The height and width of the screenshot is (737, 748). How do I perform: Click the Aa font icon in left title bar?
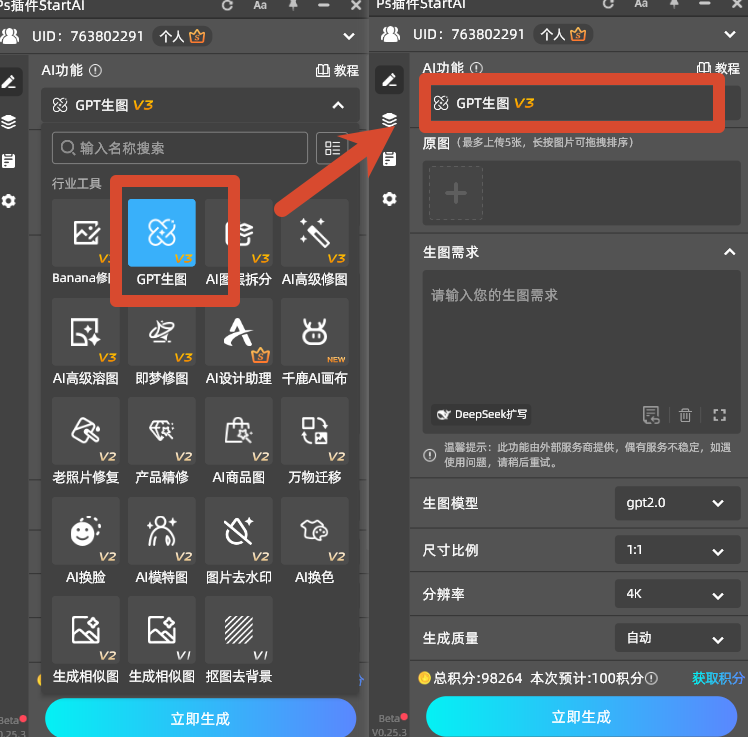coord(260,6)
